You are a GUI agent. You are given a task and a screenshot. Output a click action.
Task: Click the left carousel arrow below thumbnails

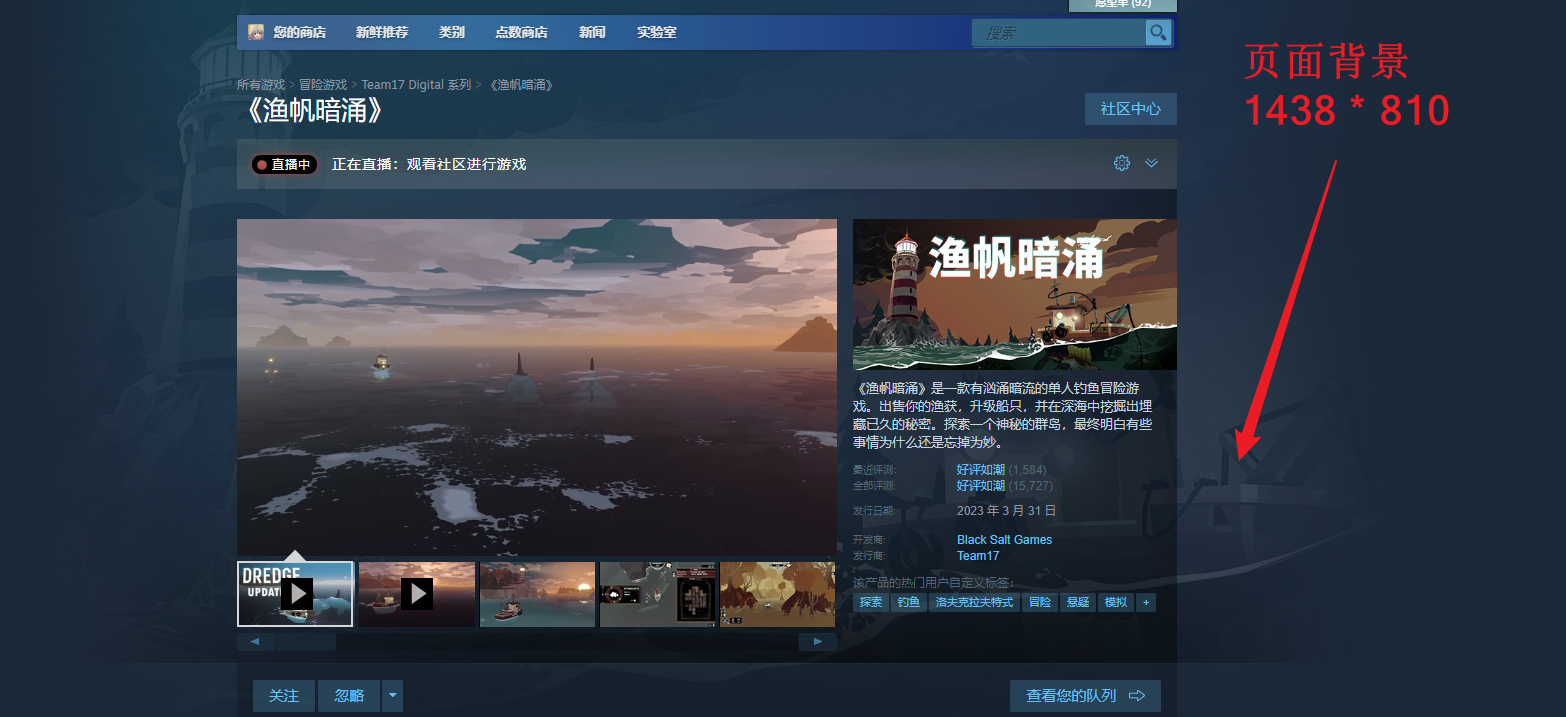click(x=255, y=641)
